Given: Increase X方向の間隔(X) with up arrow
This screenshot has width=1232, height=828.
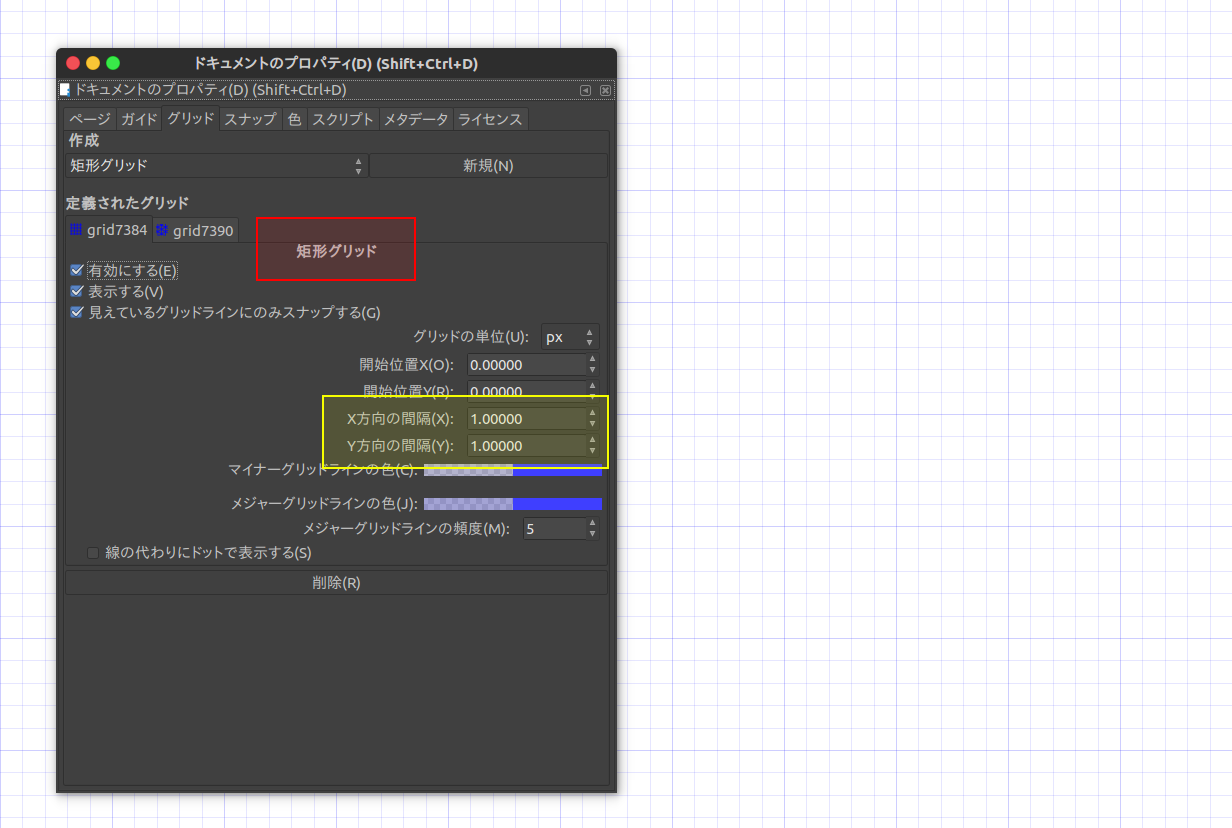Looking at the screenshot, I should coord(593,413).
